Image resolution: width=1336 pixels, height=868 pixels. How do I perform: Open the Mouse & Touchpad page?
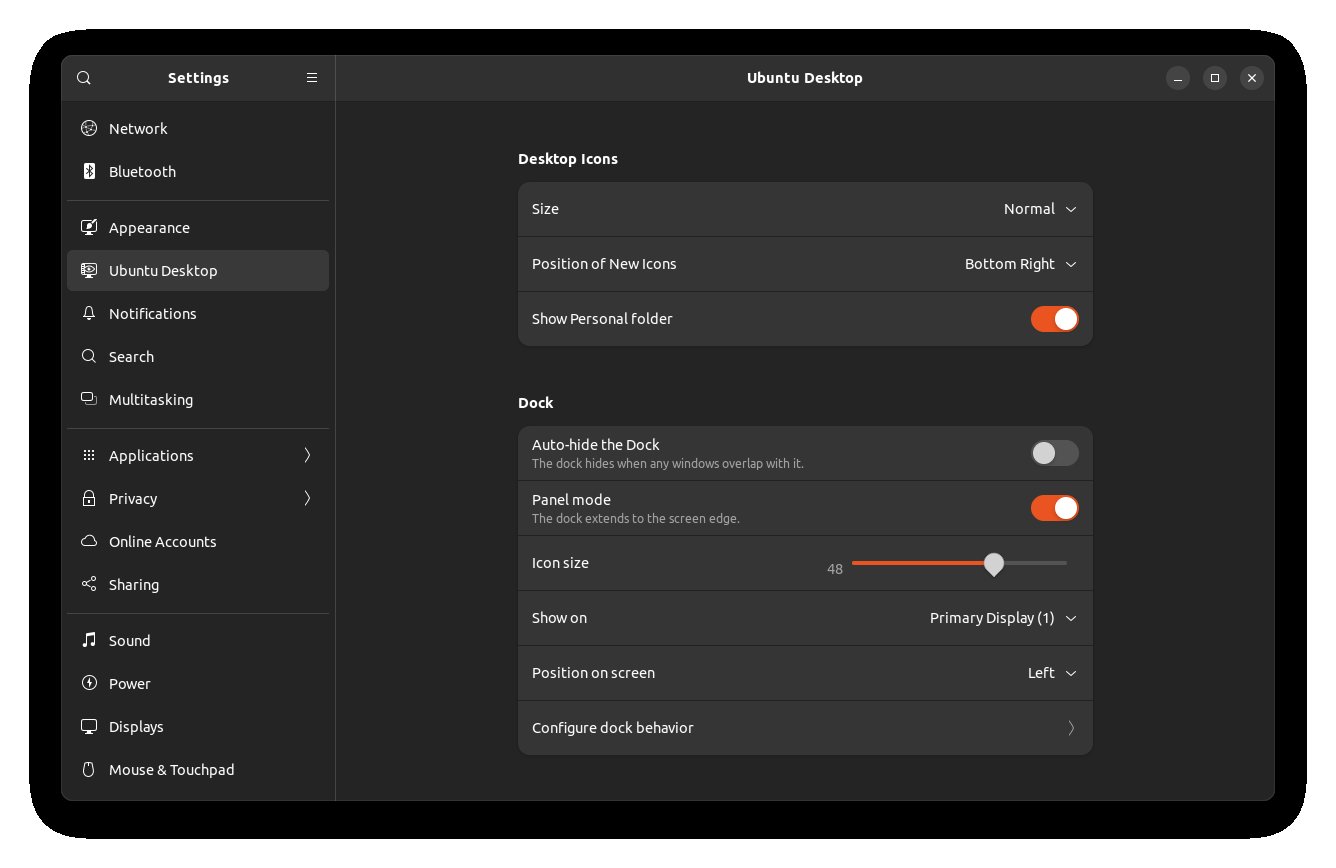pyautogui.click(x=198, y=769)
